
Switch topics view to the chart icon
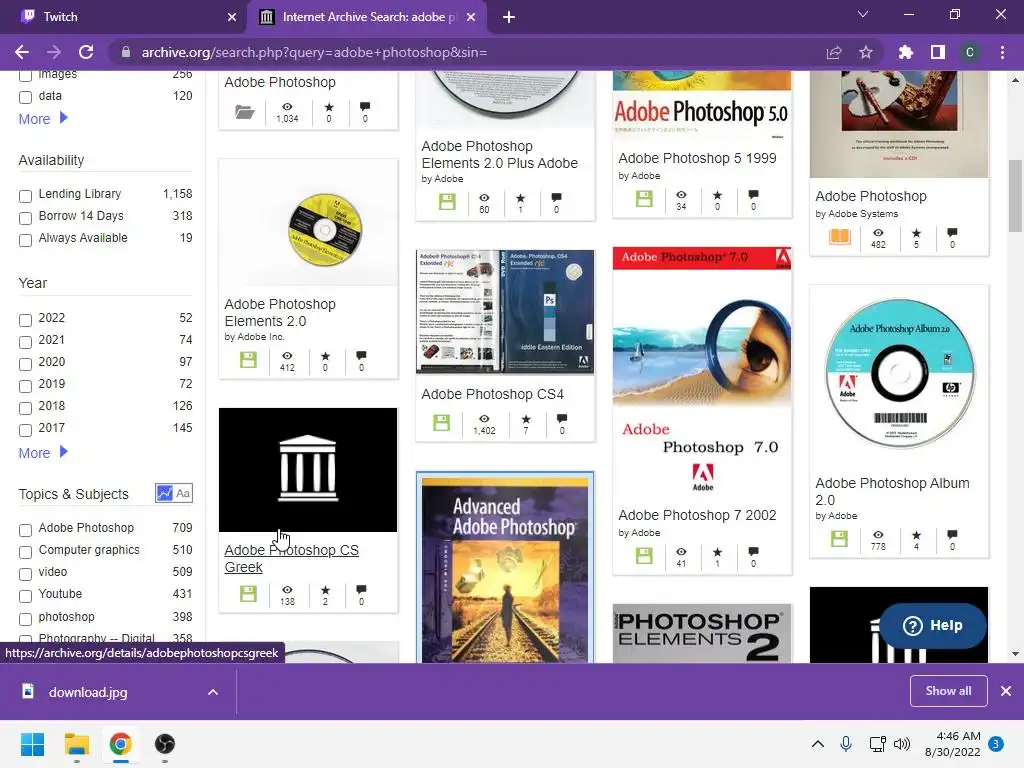[x=164, y=493]
